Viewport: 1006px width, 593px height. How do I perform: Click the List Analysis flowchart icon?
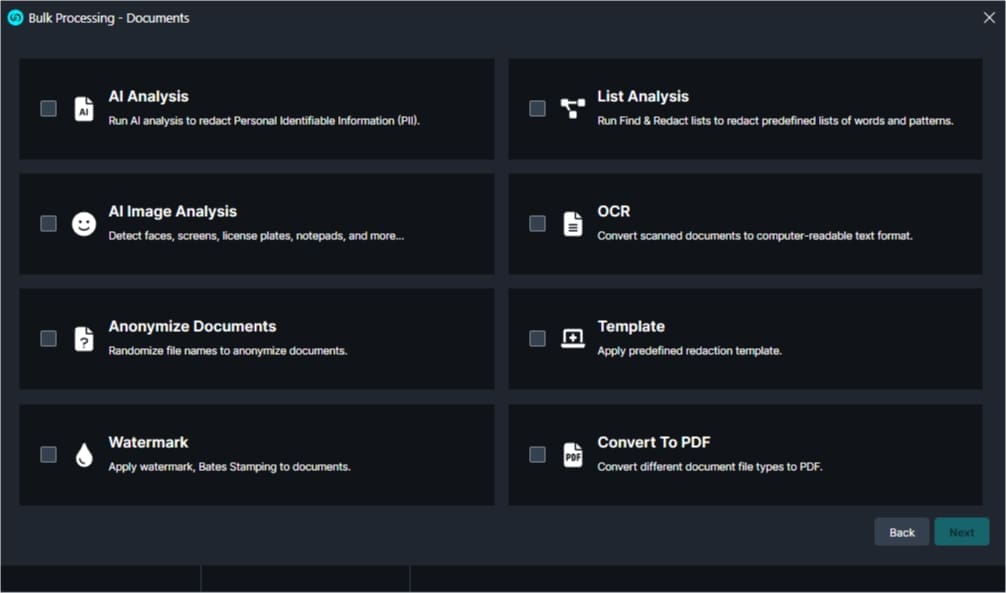pyautogui.click(x=572, y=109)
